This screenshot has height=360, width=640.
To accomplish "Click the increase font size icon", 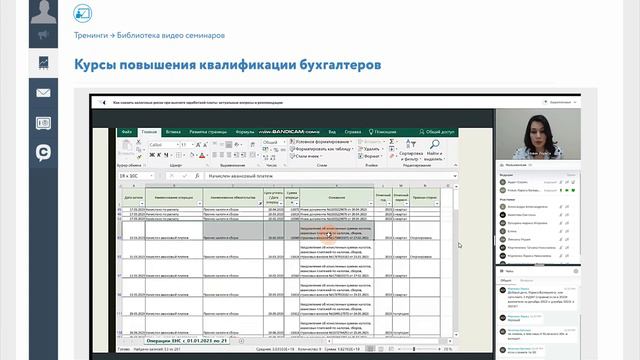I will coord(198,144).
